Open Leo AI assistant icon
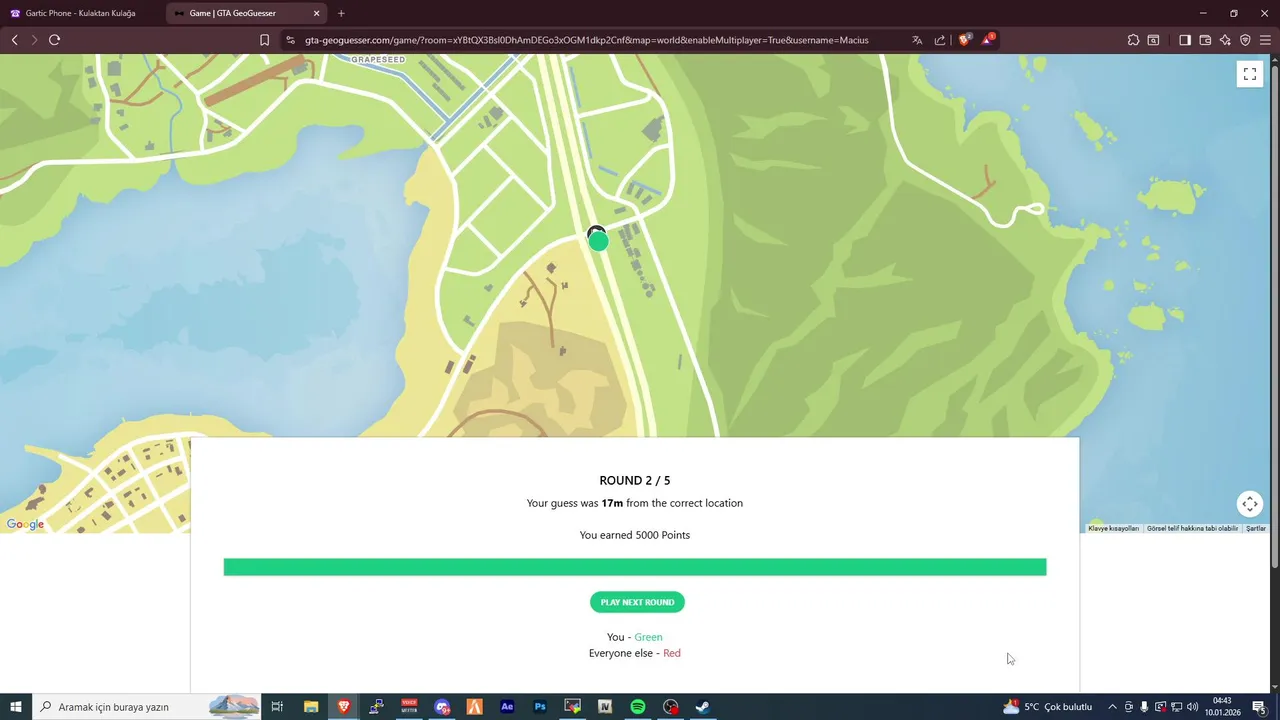 (x=1225, y=40)
